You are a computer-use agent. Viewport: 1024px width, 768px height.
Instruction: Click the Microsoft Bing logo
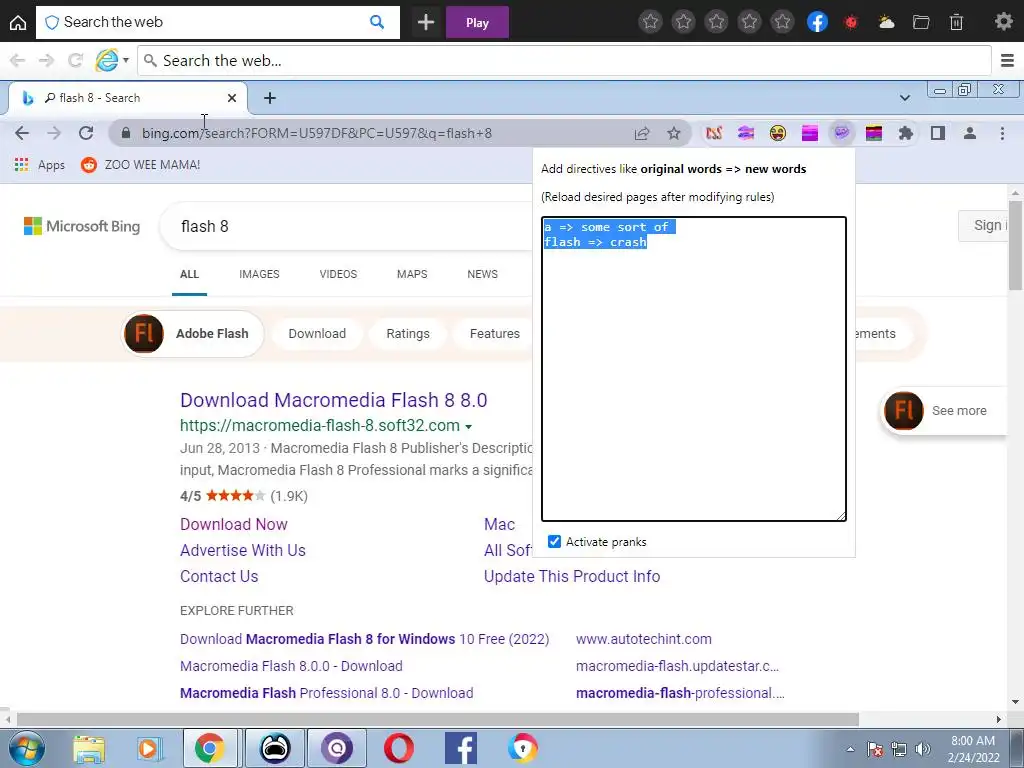click(82, 226)
